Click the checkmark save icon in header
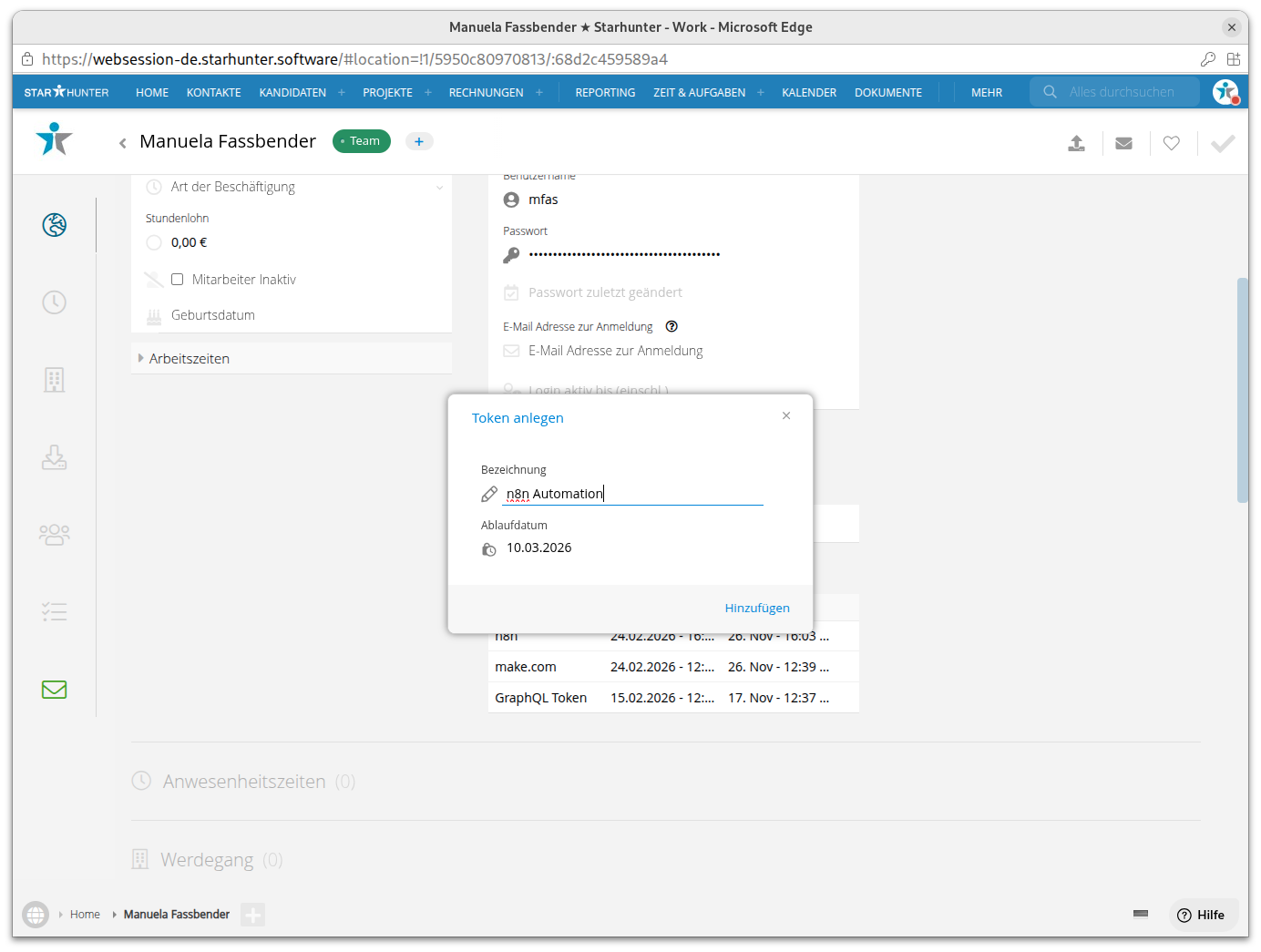Viewport: 1261px width, 952px height. pyautogui.click(x=1223, y=143)
